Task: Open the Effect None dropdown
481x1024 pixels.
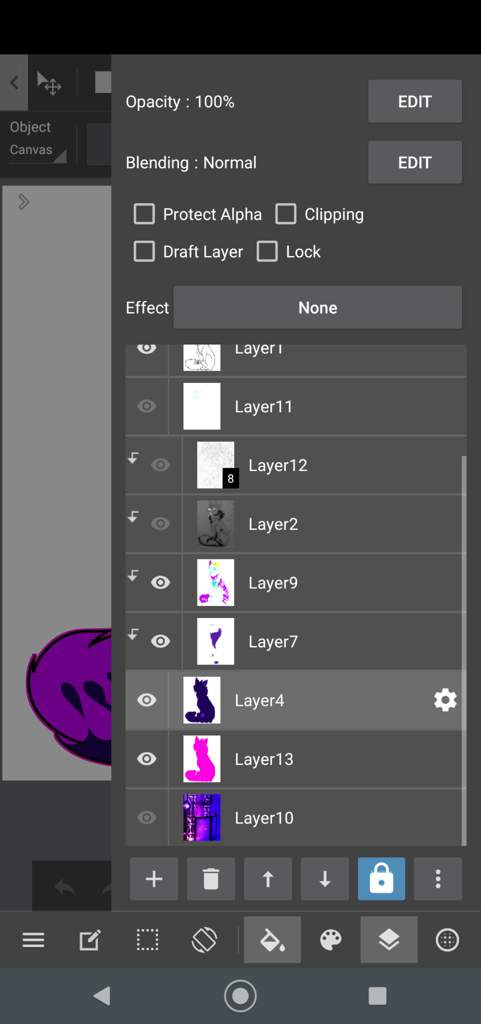Action: click(x=318, y=308)
